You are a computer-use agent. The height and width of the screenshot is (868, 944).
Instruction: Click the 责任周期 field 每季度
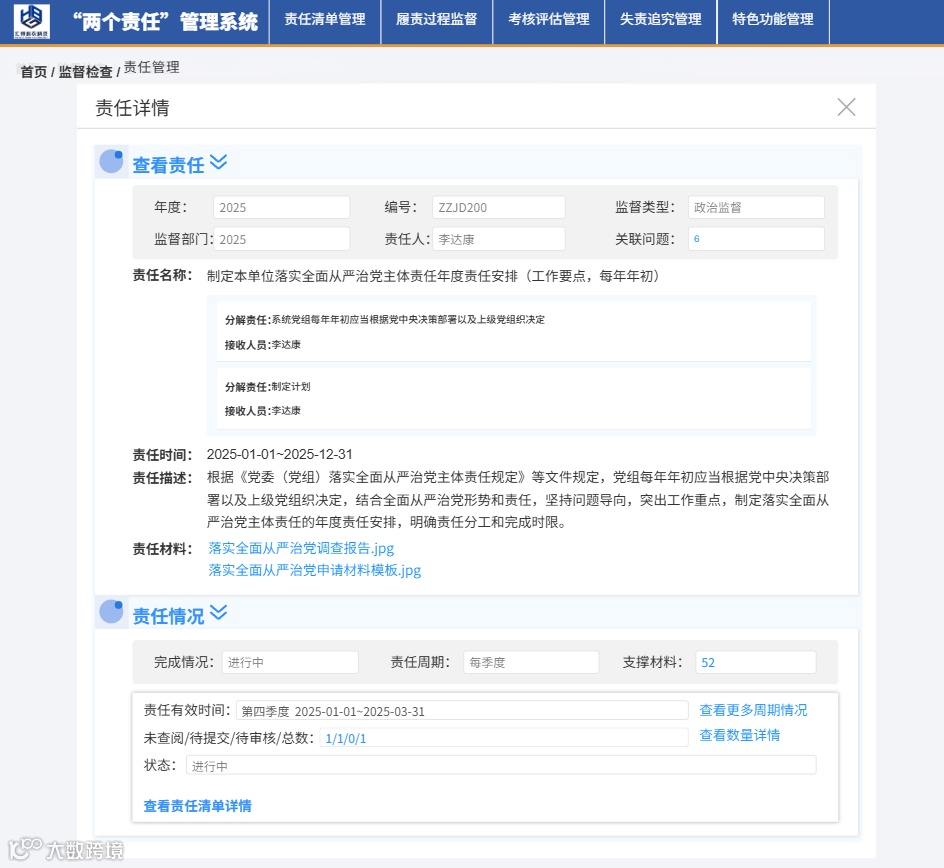(531, 663)
